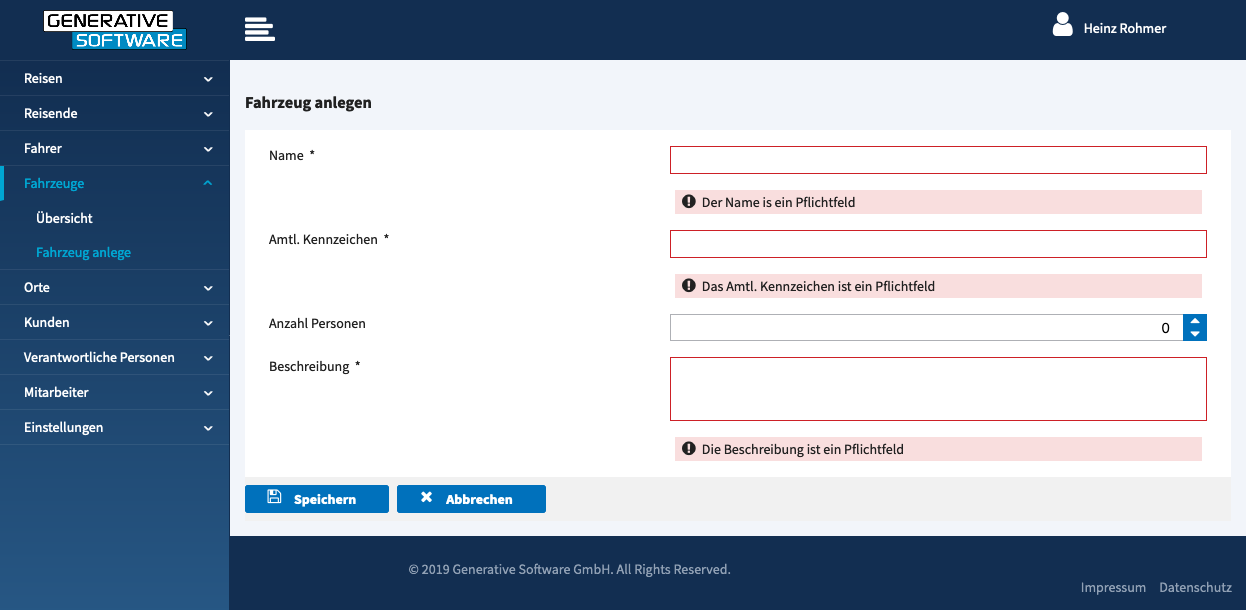Click the copyright notice text
This screenshot has height=610, width=1246.
[x=570, y=570]
